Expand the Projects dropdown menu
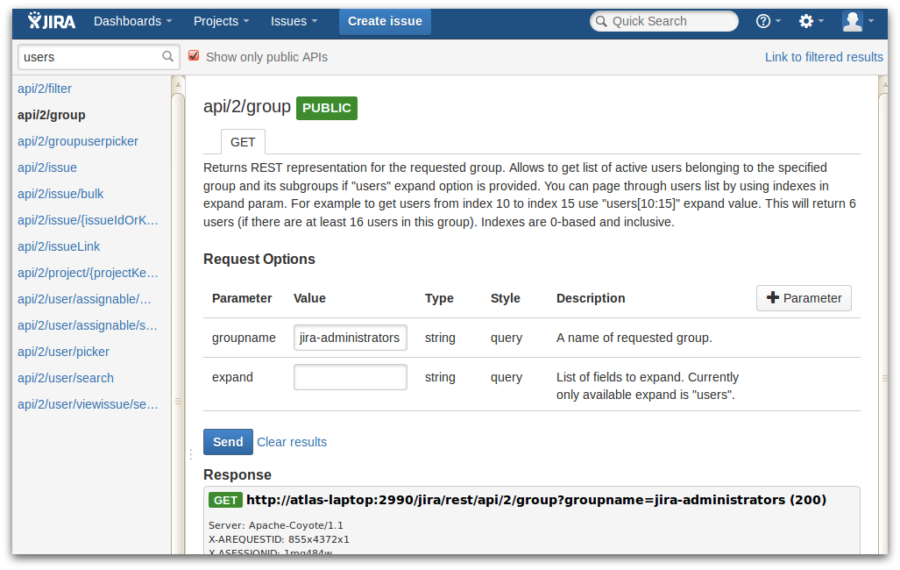Image resolution: width=900 pixels, height=570 pixels. point(222,21)
